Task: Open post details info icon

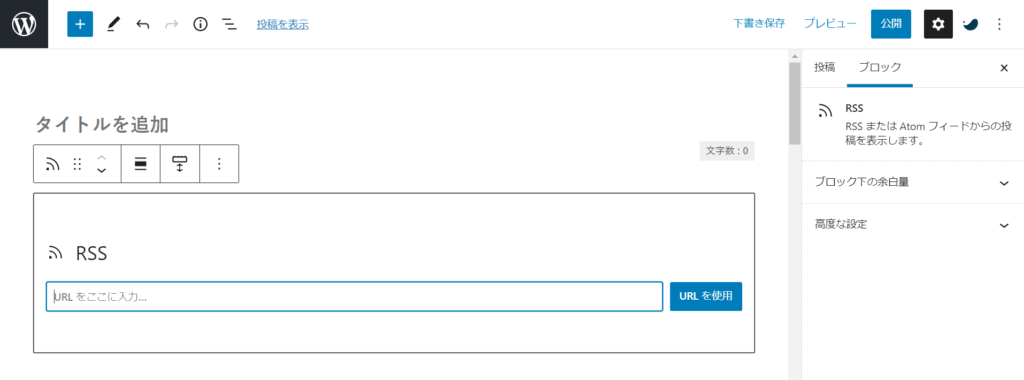Action: pyautogui.click(x=200, y=24)
